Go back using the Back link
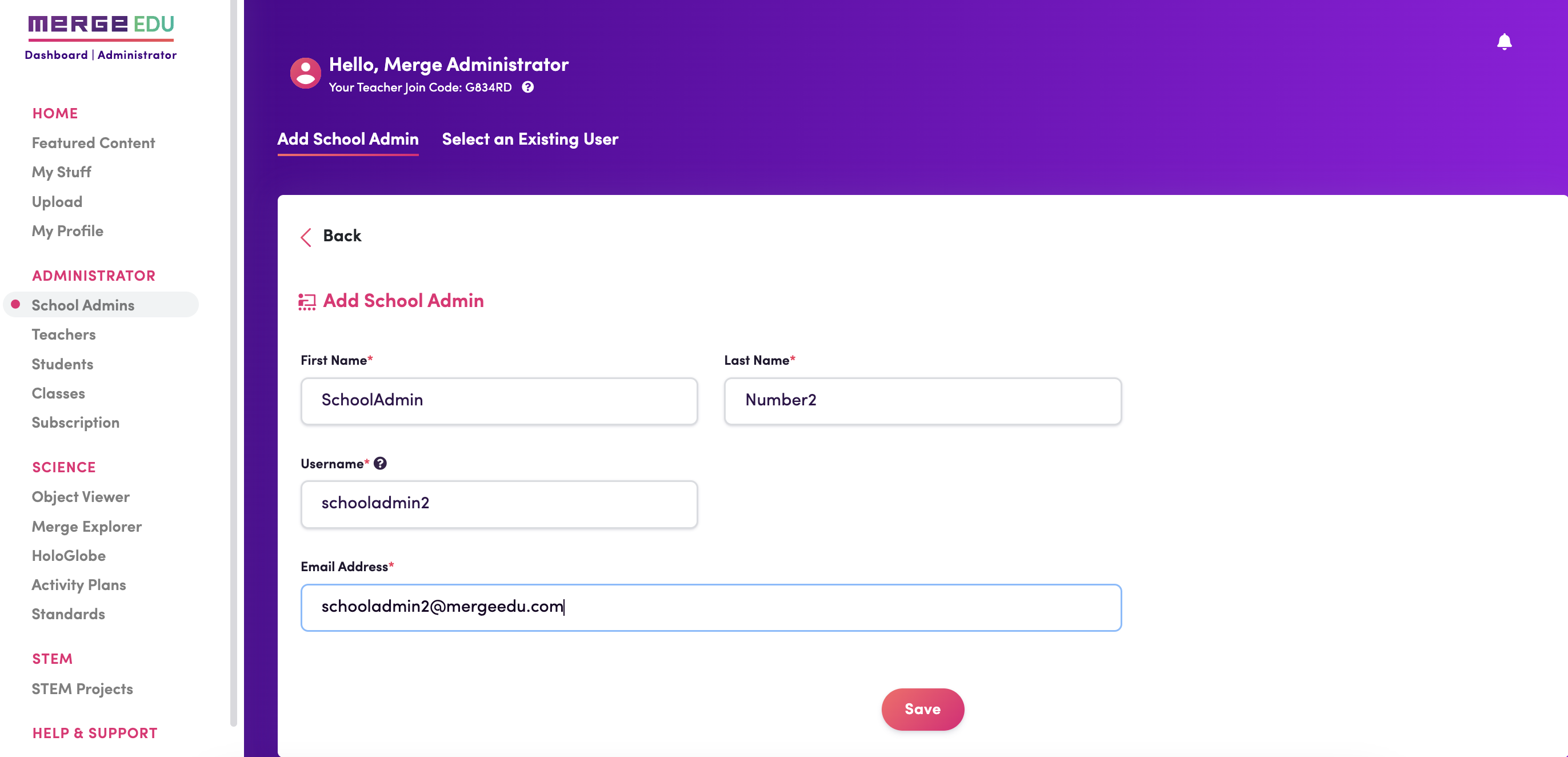The width and height of the screenshot is (1568, 757). [x=342, y=236]
